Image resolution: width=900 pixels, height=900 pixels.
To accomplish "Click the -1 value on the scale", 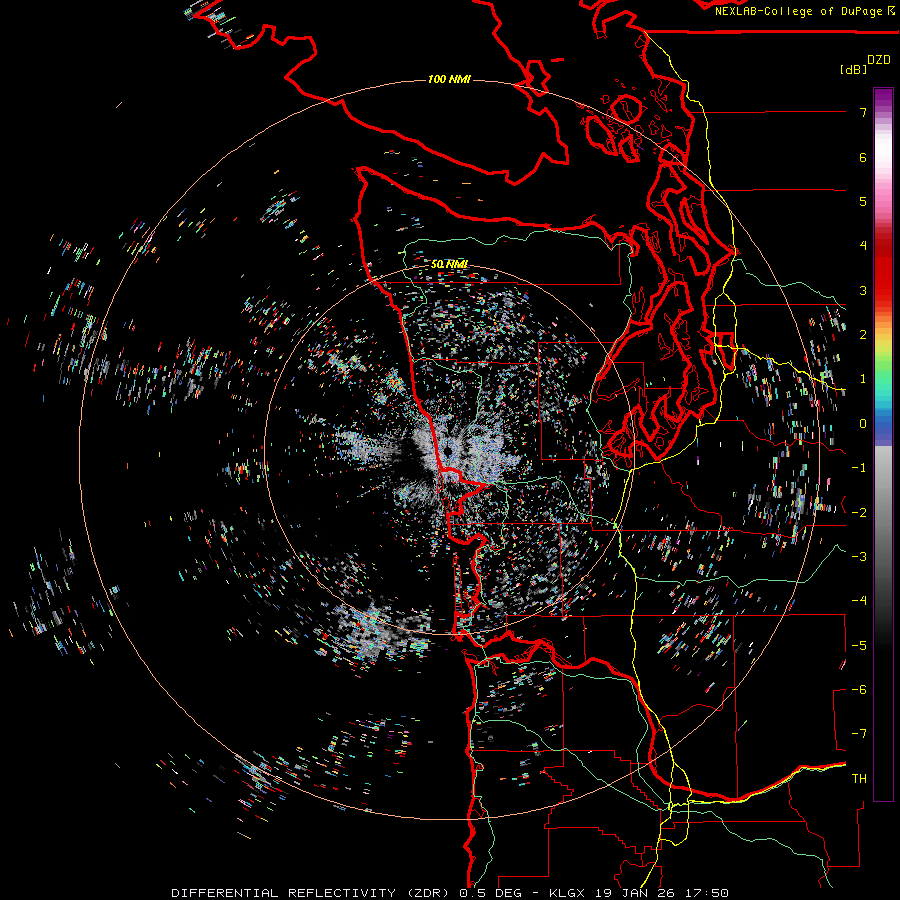I will pyautogui.click(x=859, y=468).
